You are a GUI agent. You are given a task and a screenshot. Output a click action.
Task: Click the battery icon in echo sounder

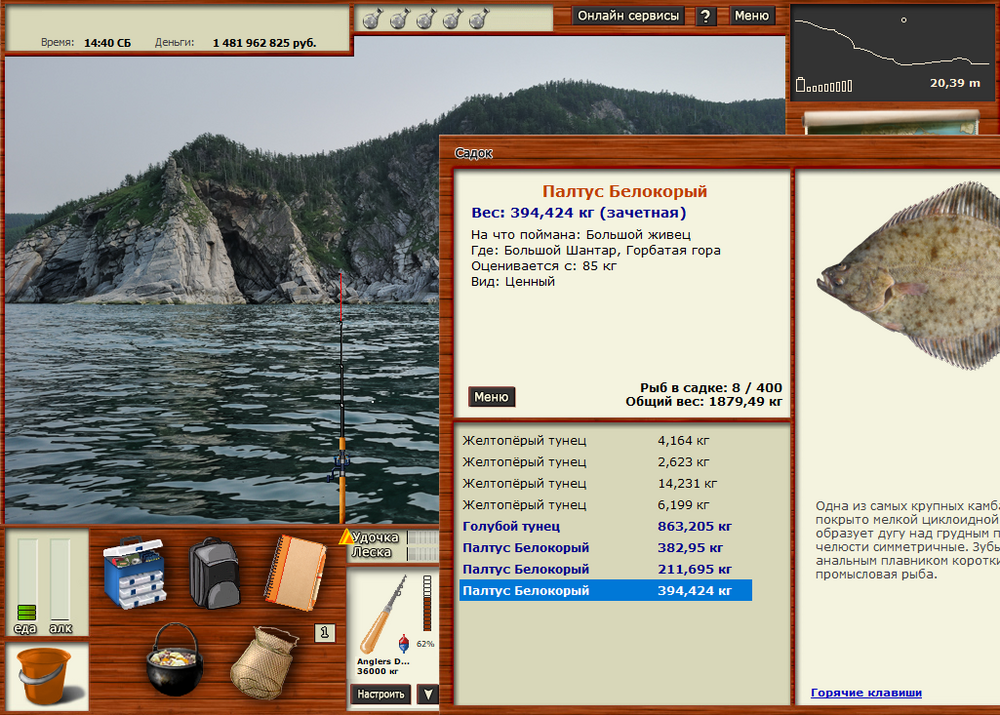801,84
